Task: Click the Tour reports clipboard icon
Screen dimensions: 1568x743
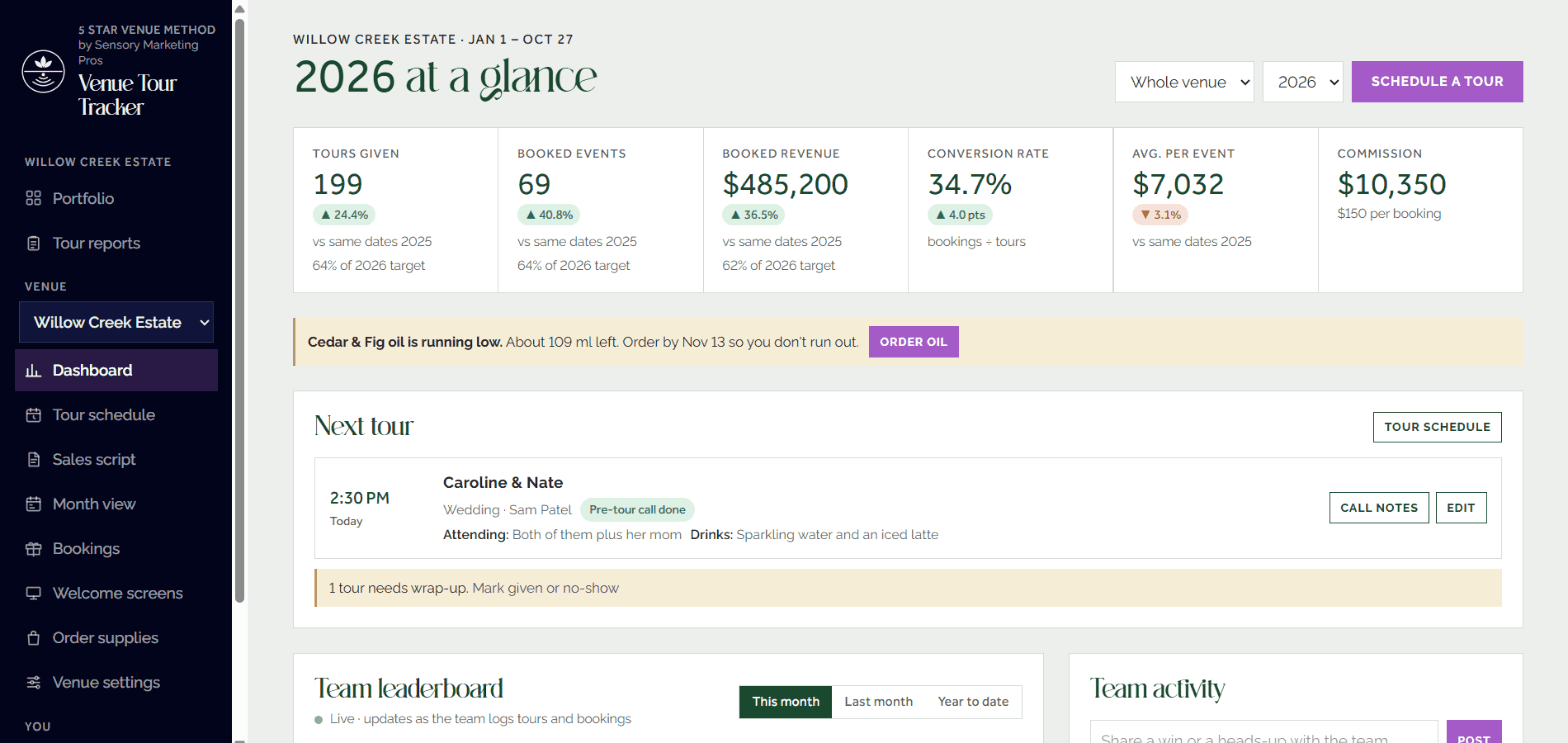Action: [33, 243]
